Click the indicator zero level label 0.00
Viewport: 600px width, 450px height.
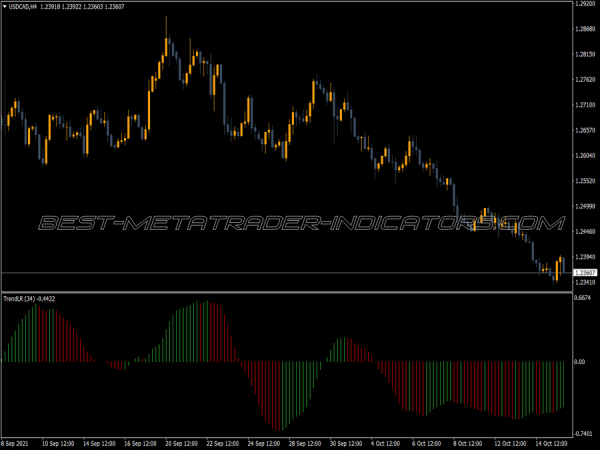pyautogui.click(x=580, y=362)
